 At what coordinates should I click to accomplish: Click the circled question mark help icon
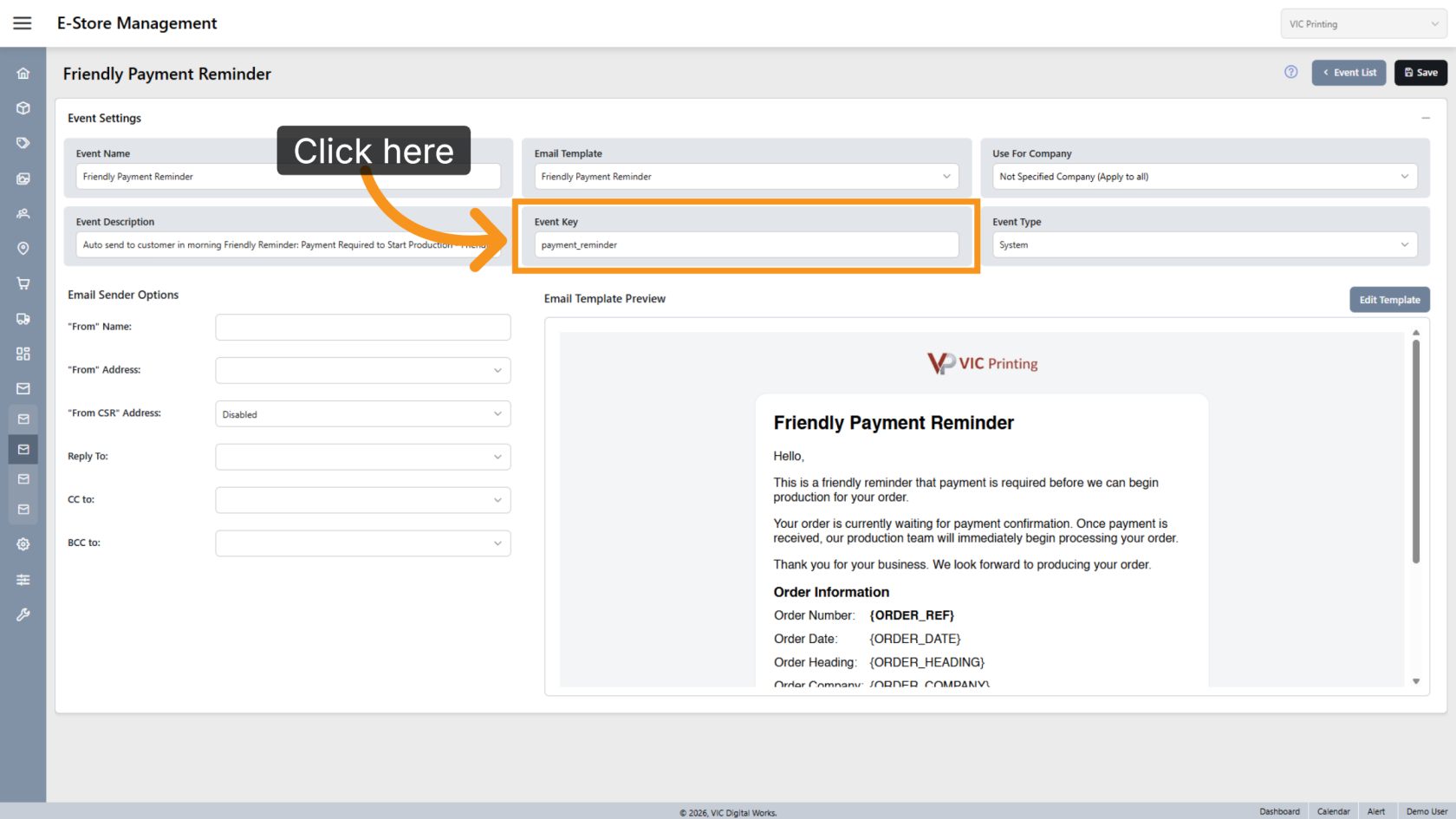pos(1291,72)
